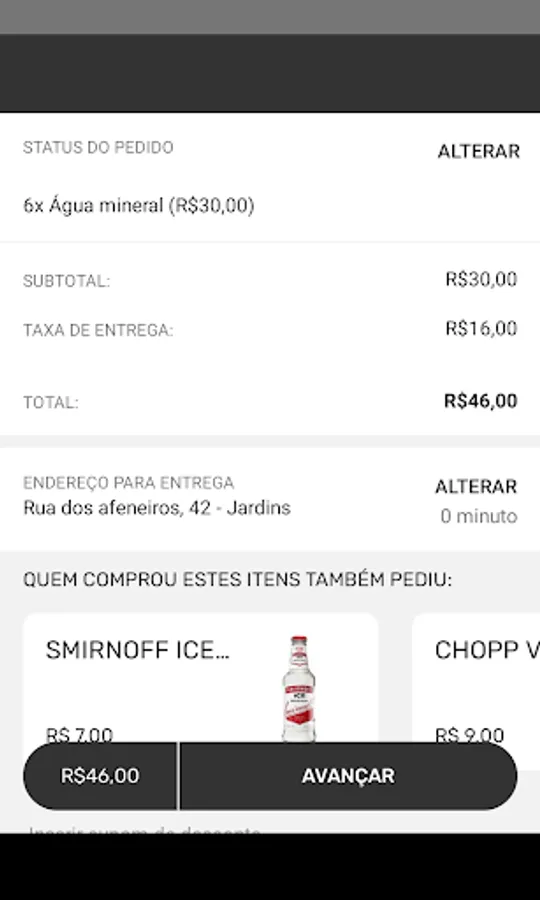Tap the R$16,00 delivery fee value

[x=481, y=328]
